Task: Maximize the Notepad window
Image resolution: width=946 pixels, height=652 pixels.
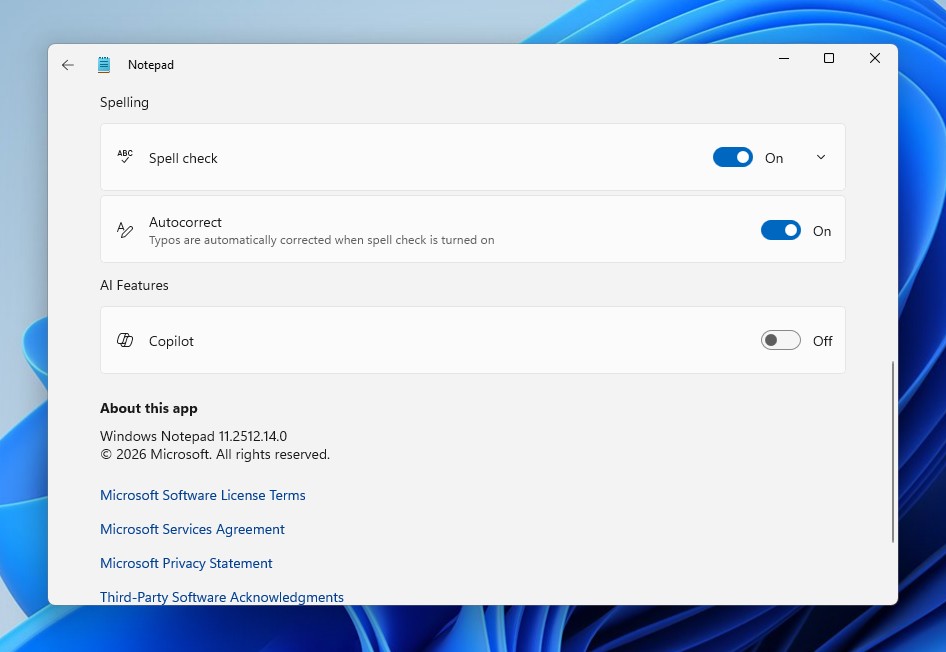Action: click(x=828, y=58)
